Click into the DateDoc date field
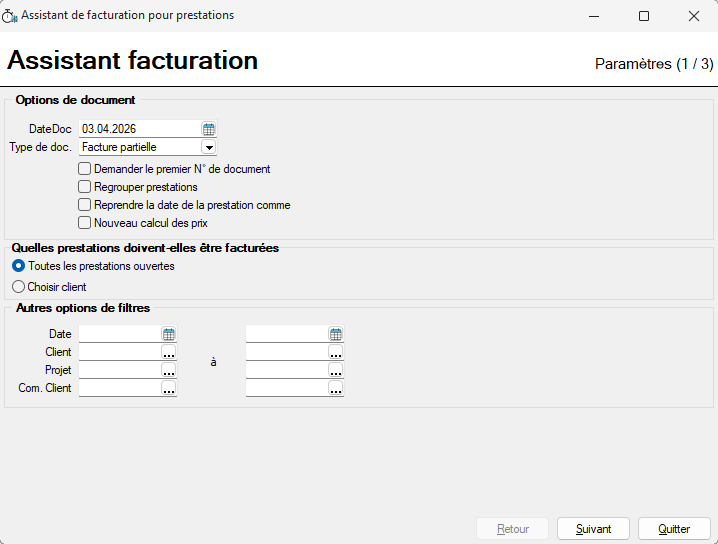Image resolution: width=718 pixels, height=544 pixels. [138, 129]
